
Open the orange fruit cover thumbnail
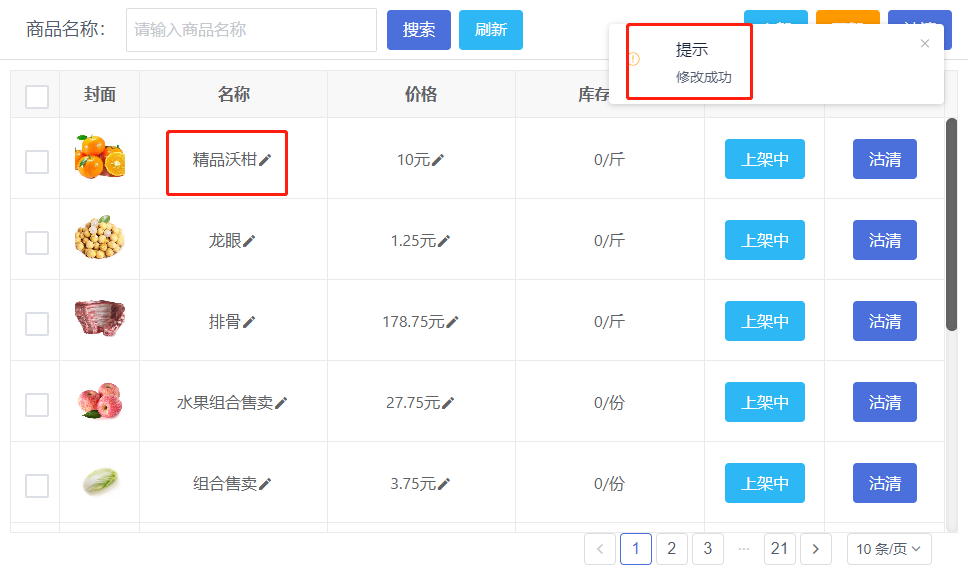(x=100, y=157)
